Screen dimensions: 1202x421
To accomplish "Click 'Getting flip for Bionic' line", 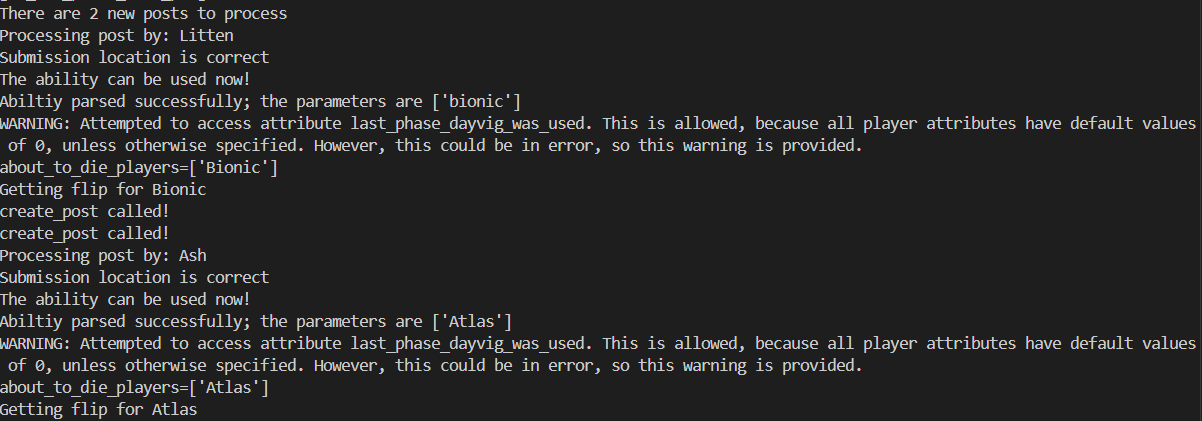I will (103, 190).
